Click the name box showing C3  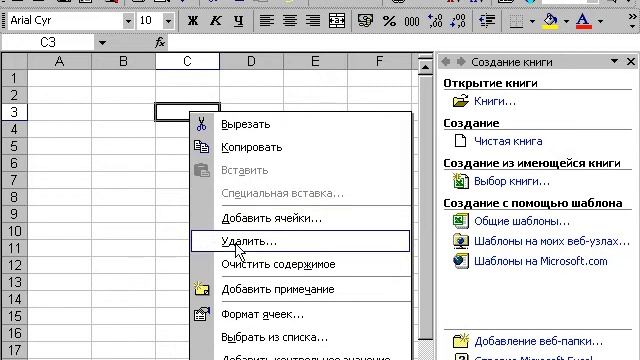pos(48,42)
